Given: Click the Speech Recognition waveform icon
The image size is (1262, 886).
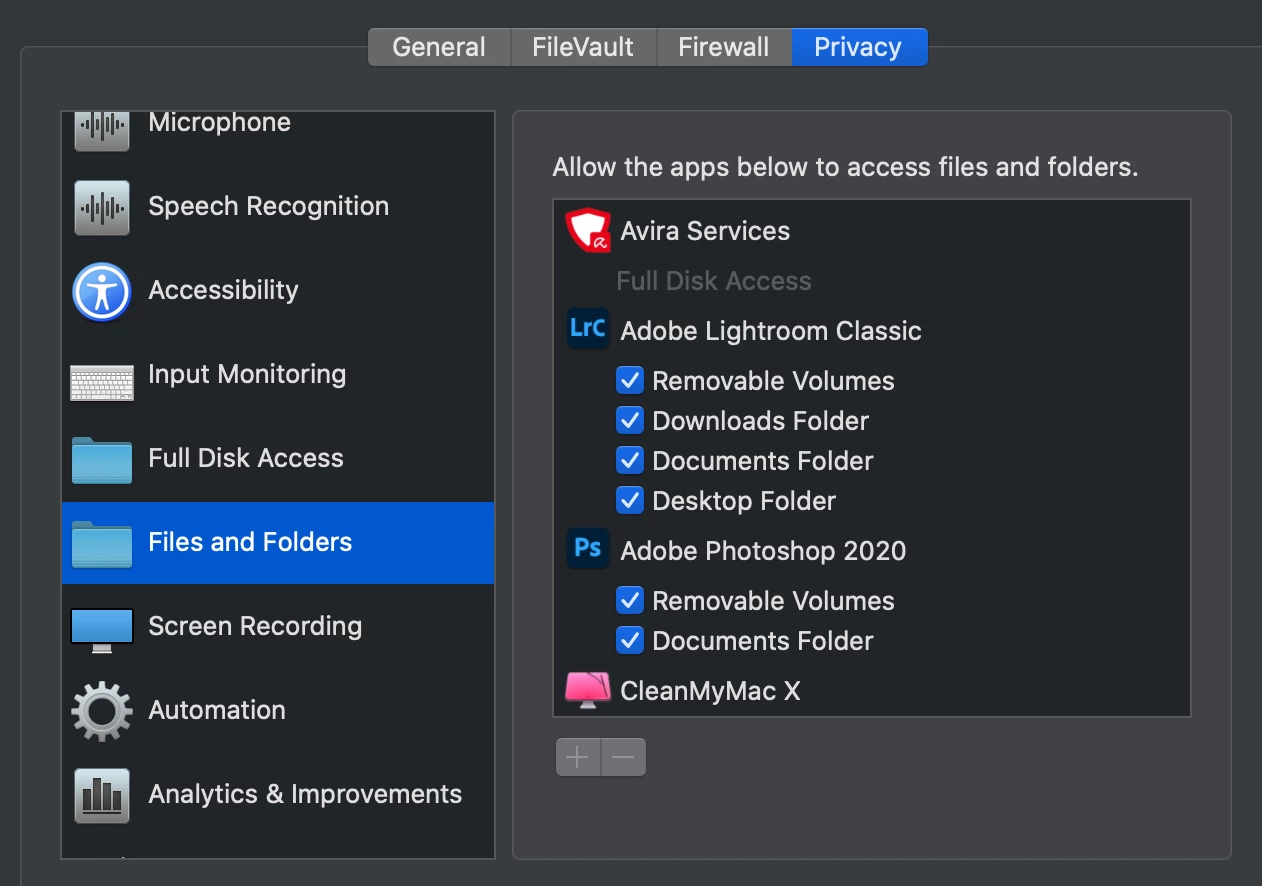Looking at the screenshot, I should pos(102,207).
